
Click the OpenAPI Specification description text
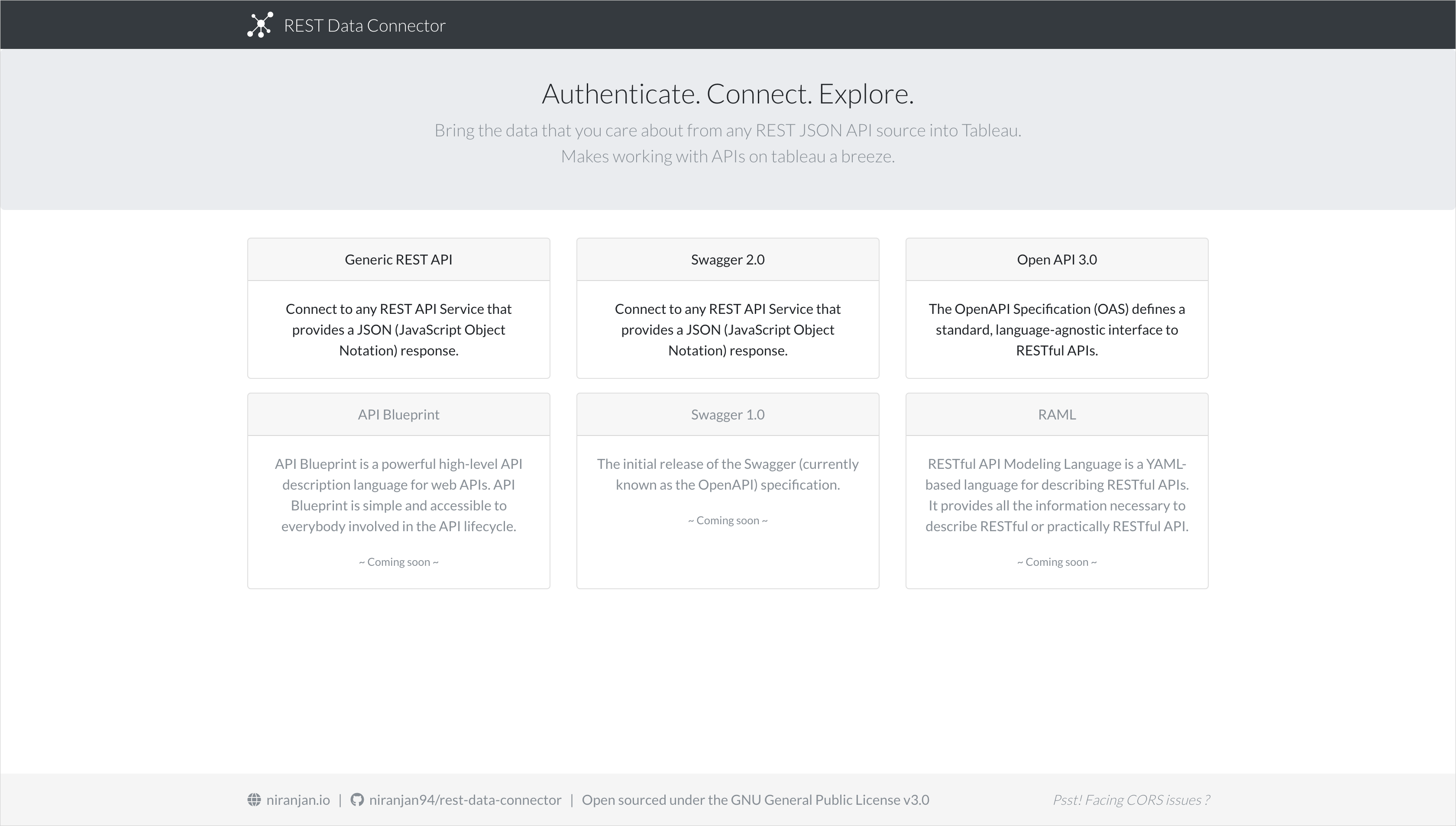(x=1057, y=329)
